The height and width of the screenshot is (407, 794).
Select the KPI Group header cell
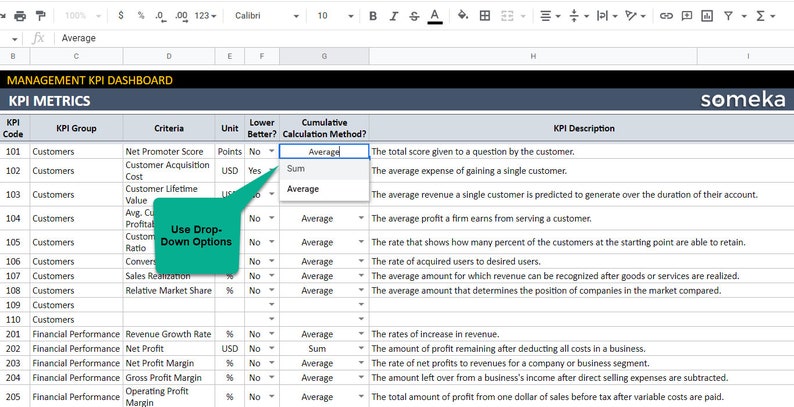76,128
